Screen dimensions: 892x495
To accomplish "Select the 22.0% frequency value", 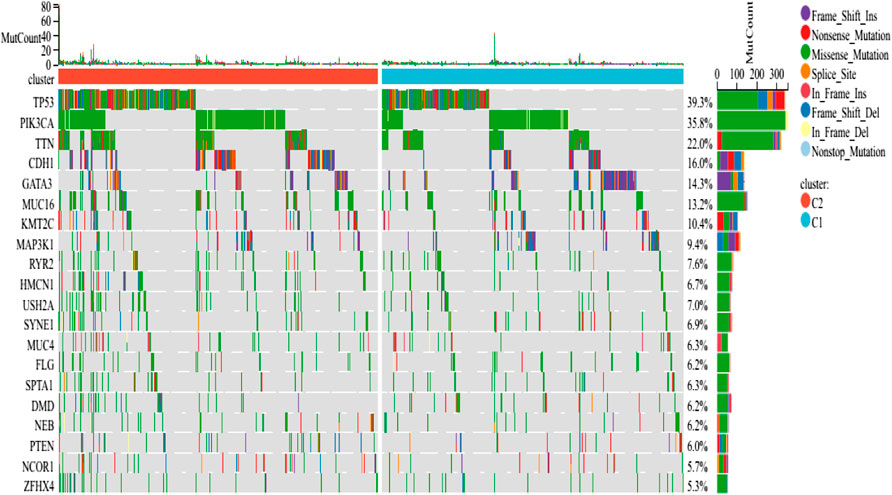I will 700,143.
